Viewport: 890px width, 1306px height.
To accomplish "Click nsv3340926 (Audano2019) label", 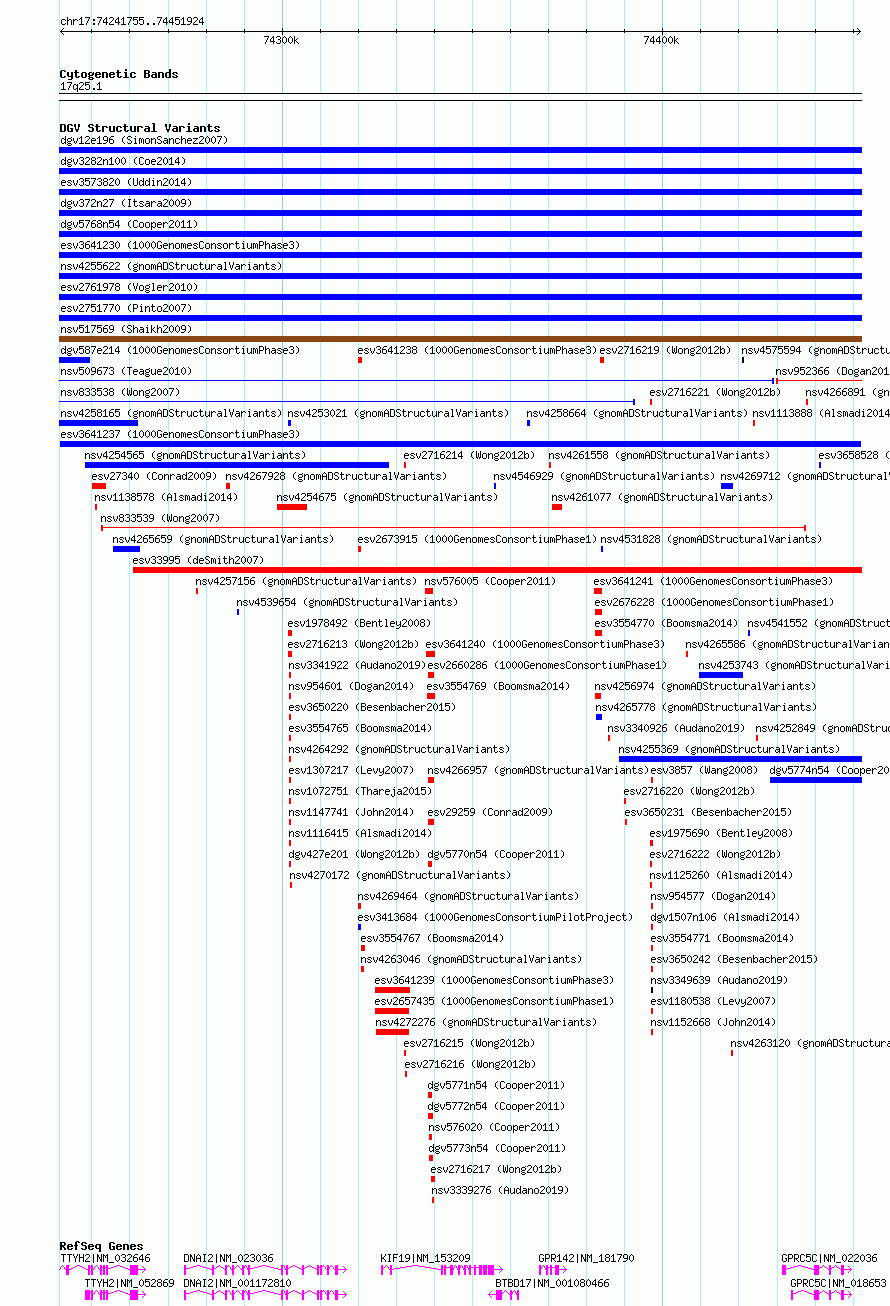I will [676, 728].
